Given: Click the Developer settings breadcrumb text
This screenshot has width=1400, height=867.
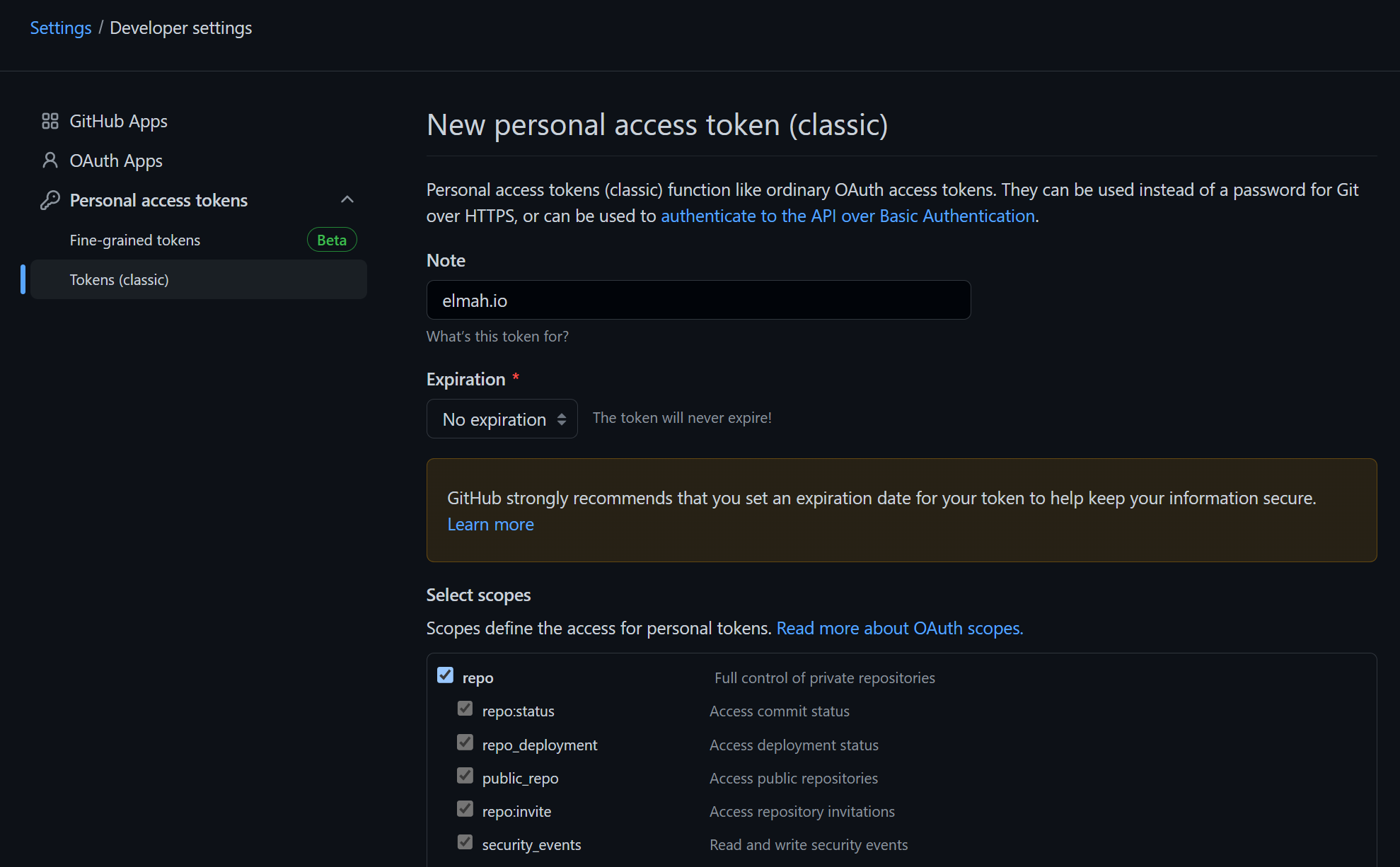Looking at the screenshot, I should (180, 28).
